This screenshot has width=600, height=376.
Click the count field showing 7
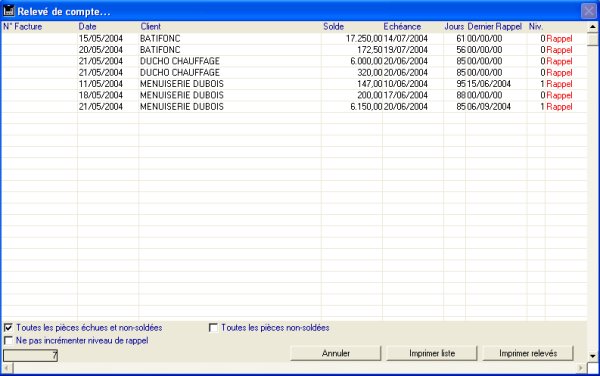coord(31,355)
